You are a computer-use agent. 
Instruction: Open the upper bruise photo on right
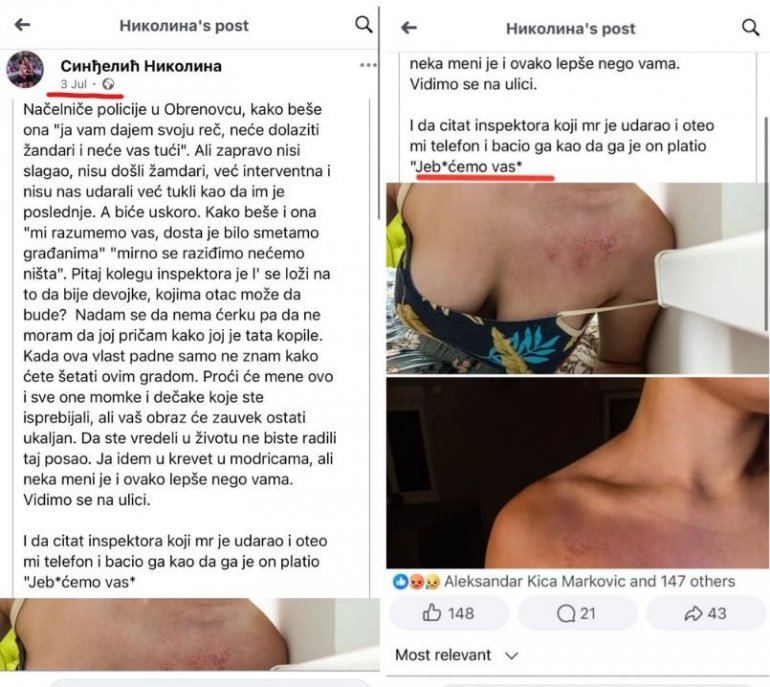(x=578, y=278)
